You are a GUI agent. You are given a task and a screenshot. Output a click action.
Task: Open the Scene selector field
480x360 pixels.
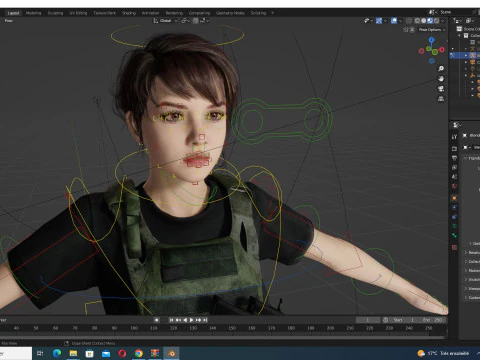click(457, 12)
